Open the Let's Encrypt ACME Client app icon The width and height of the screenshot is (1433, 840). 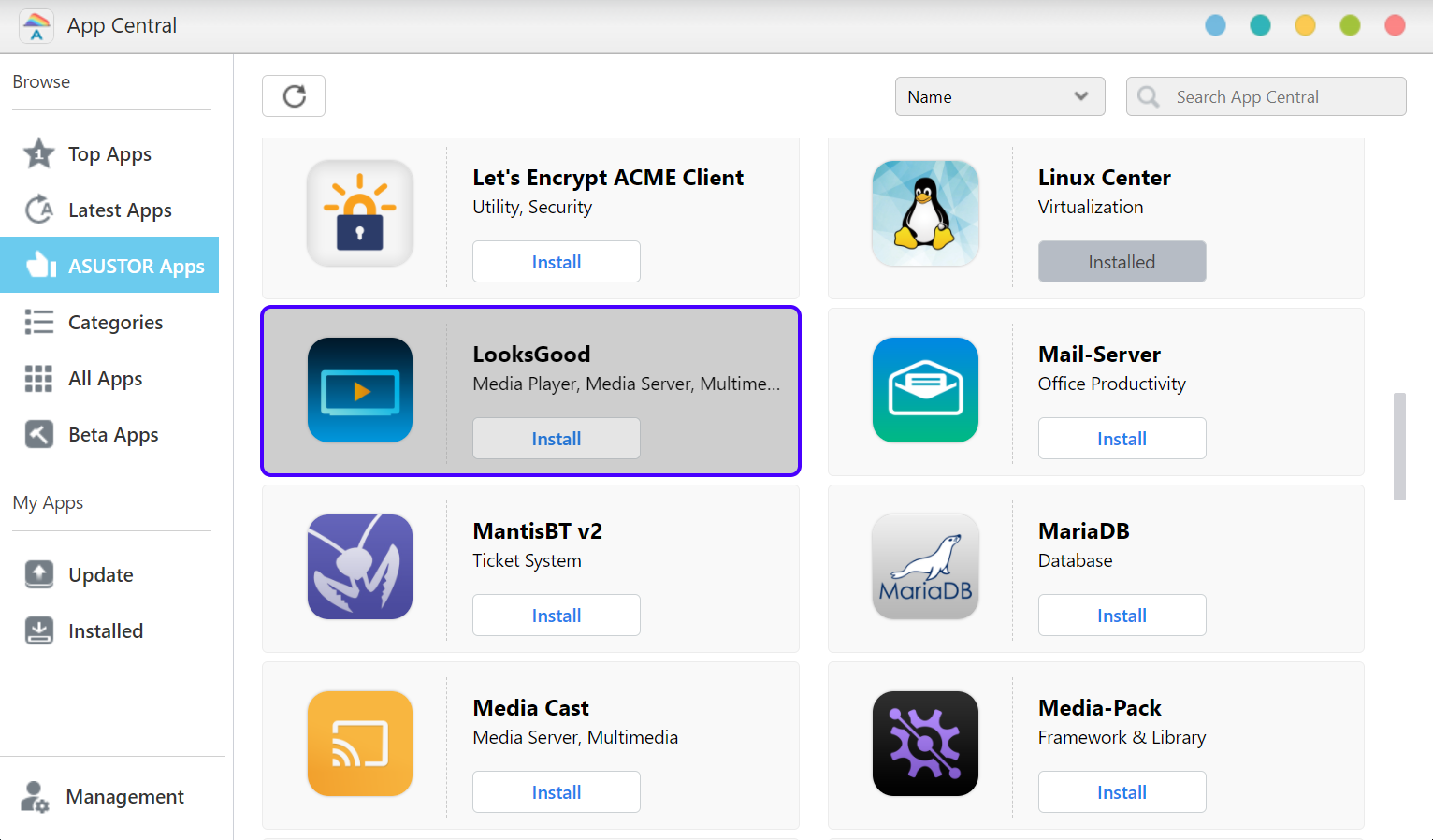click(x=360, y=213)
